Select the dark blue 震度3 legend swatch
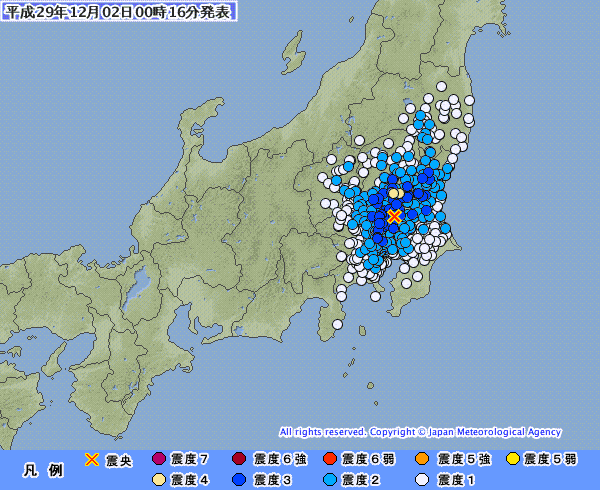600x490 pixels. [x=239, y=480]
